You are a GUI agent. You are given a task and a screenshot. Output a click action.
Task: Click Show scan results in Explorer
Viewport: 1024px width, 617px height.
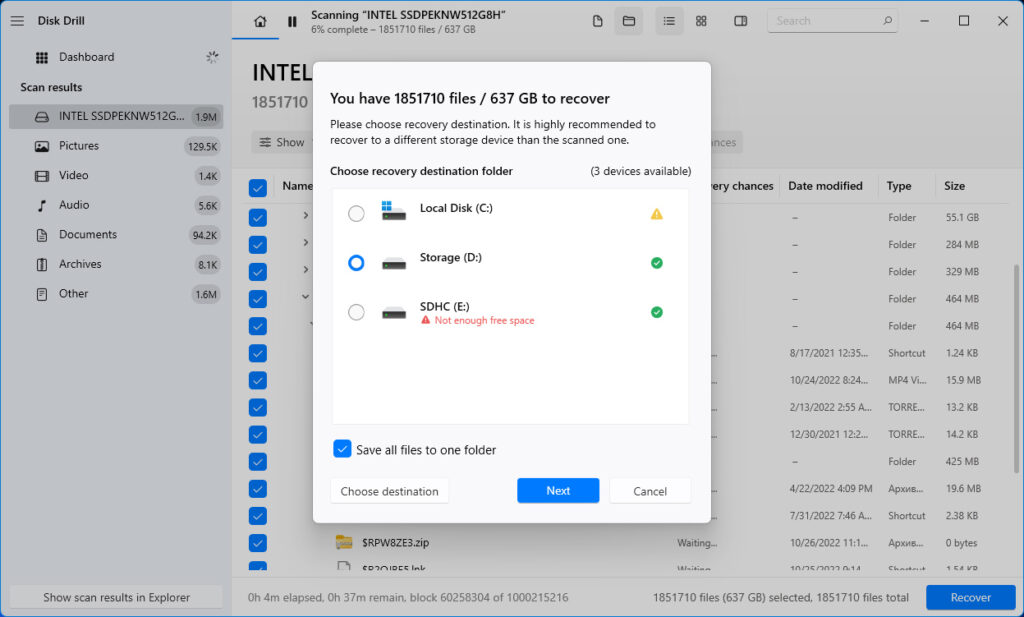pos(114,596)
